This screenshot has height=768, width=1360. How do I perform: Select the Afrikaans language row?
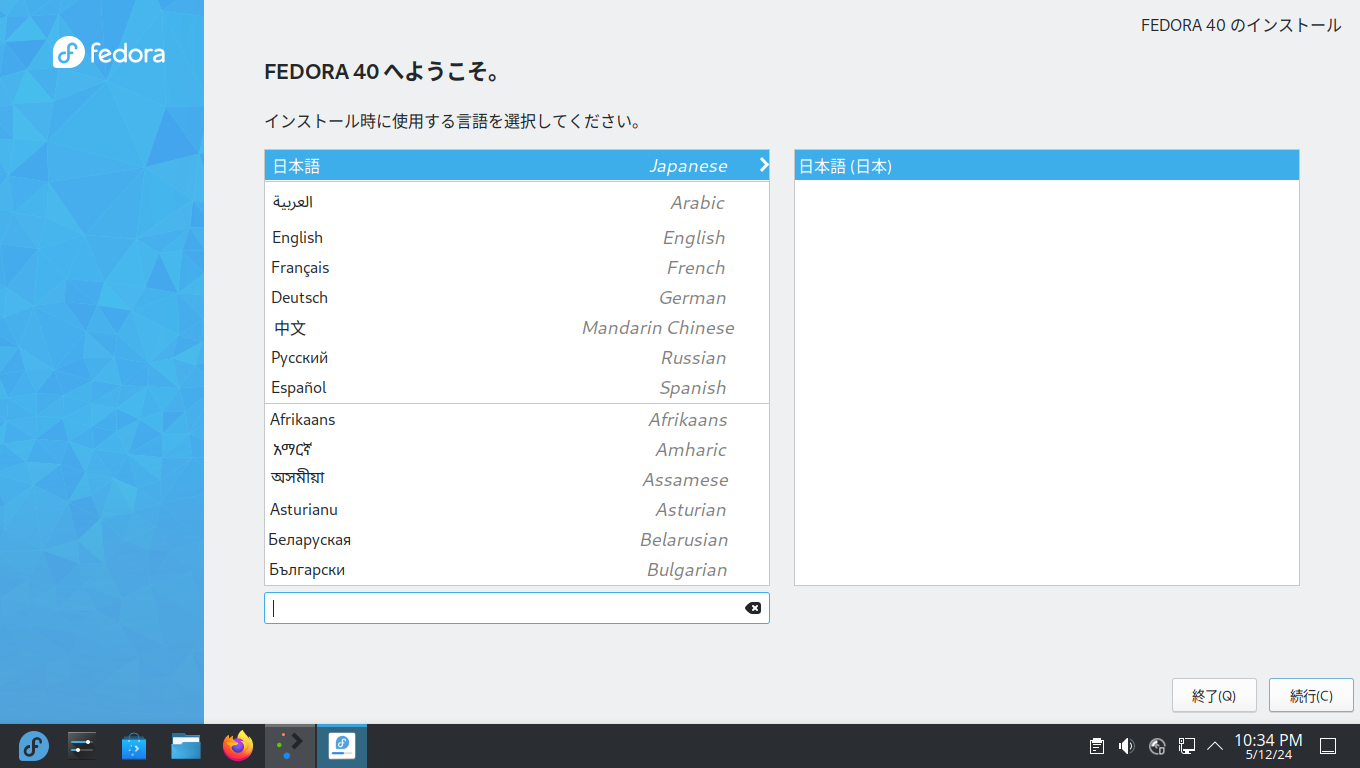tap(517, 419)
